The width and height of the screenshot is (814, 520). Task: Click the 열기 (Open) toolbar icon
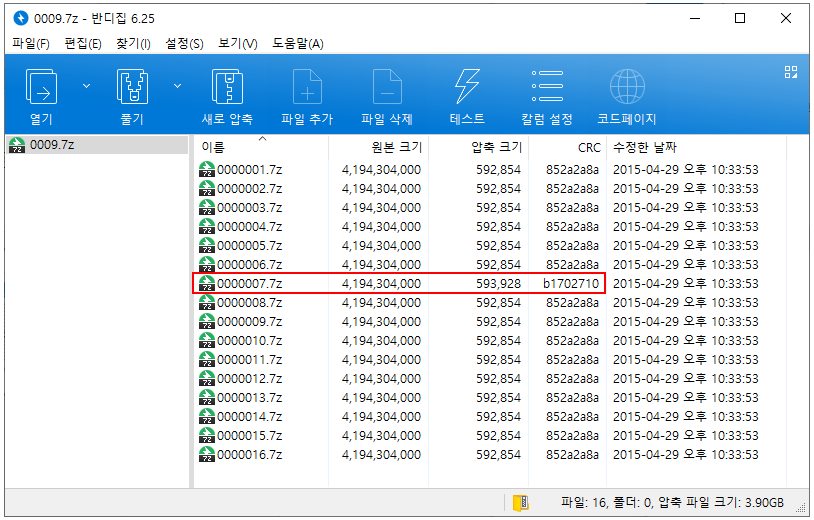tap(41, 87)
